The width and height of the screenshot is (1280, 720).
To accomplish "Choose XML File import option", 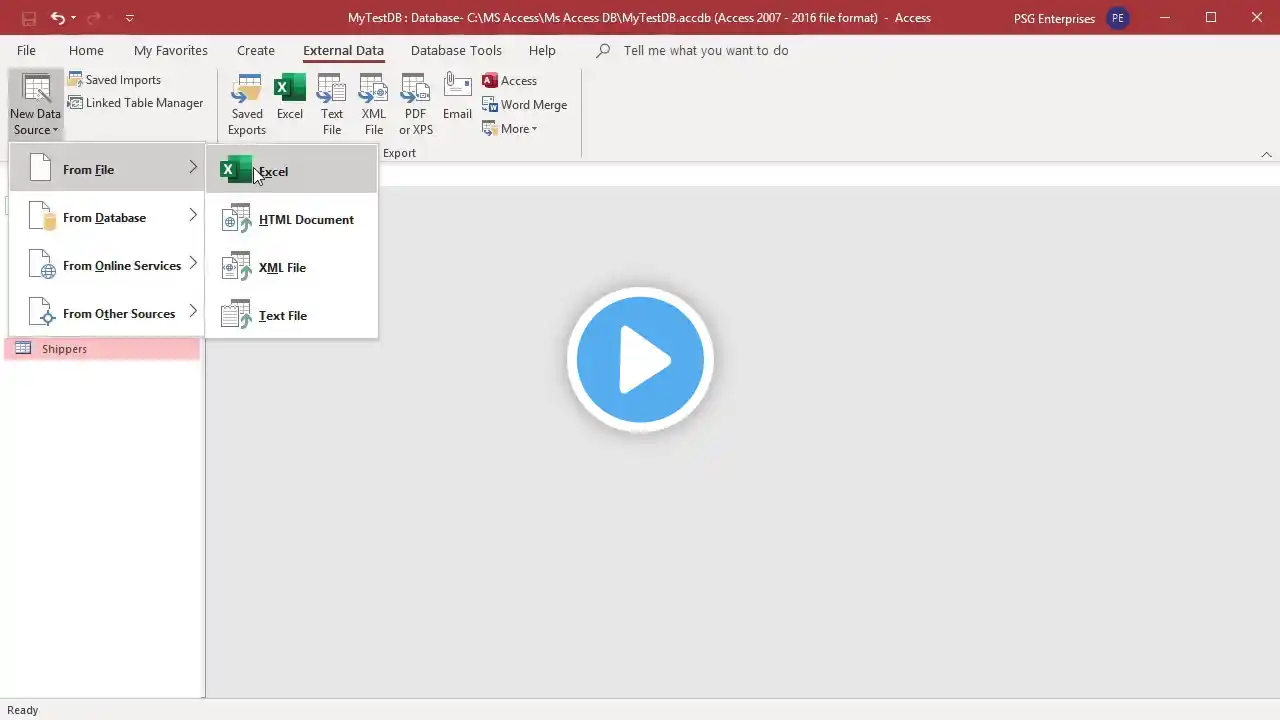I will pyautogui.click(x=292, y=267).
